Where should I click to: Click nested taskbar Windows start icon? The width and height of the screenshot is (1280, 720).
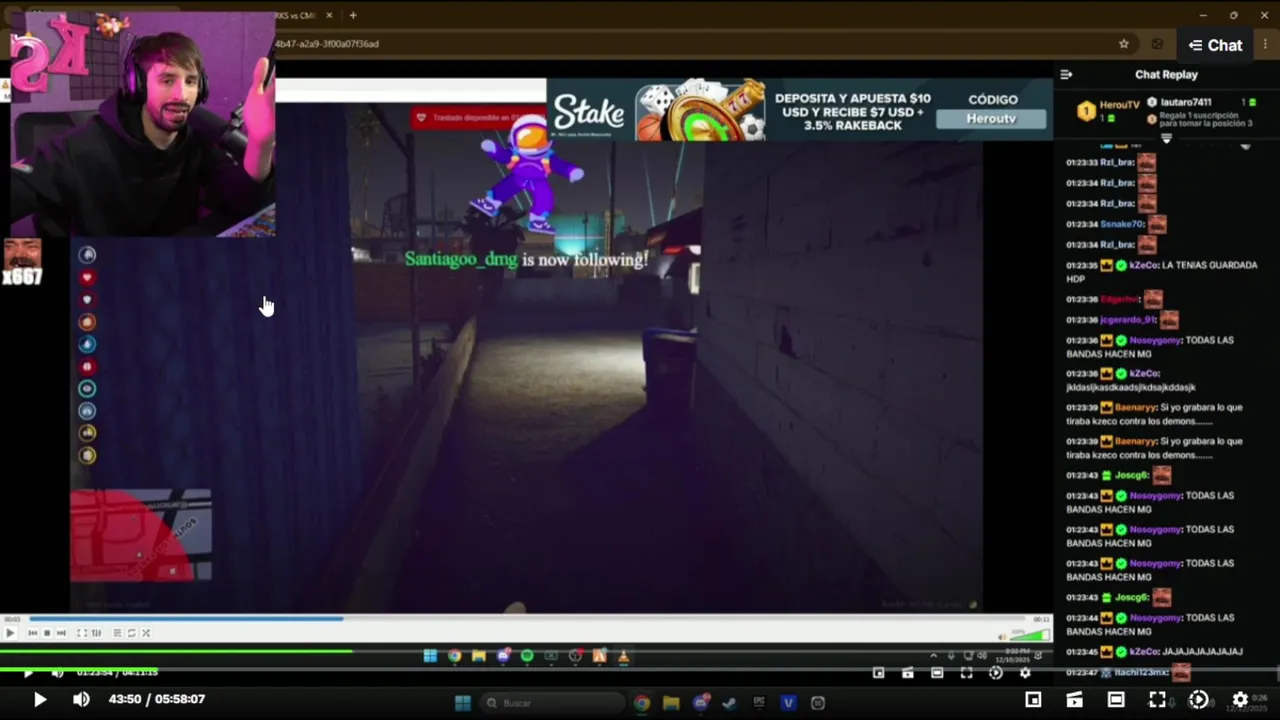coord(430,656)
